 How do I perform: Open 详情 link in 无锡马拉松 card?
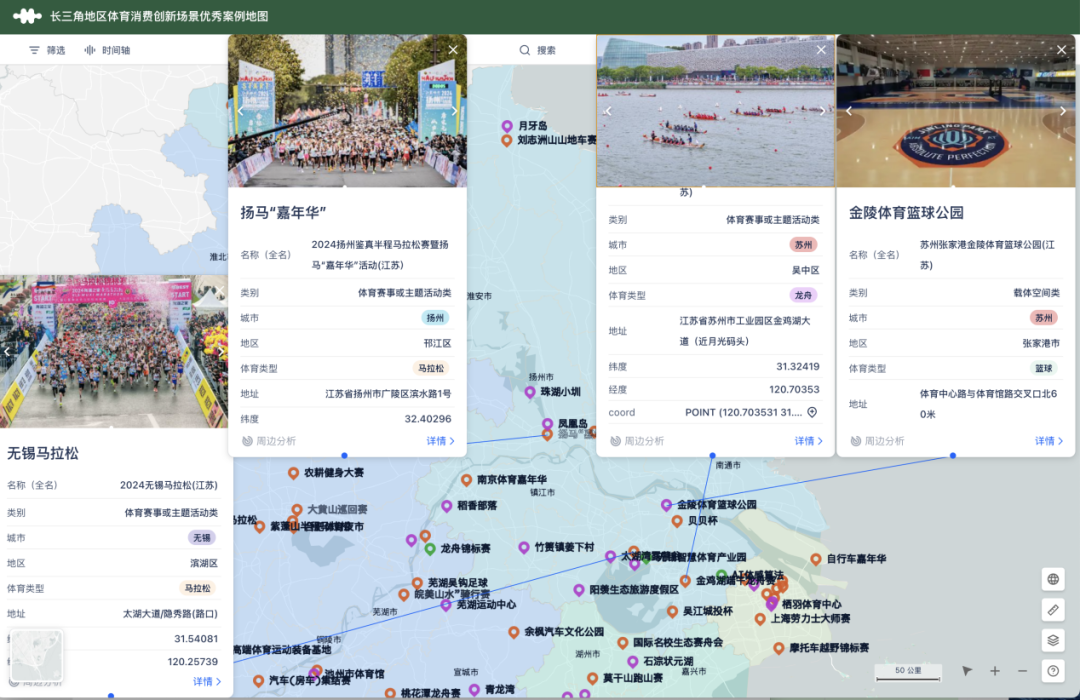tap(207, 681)
